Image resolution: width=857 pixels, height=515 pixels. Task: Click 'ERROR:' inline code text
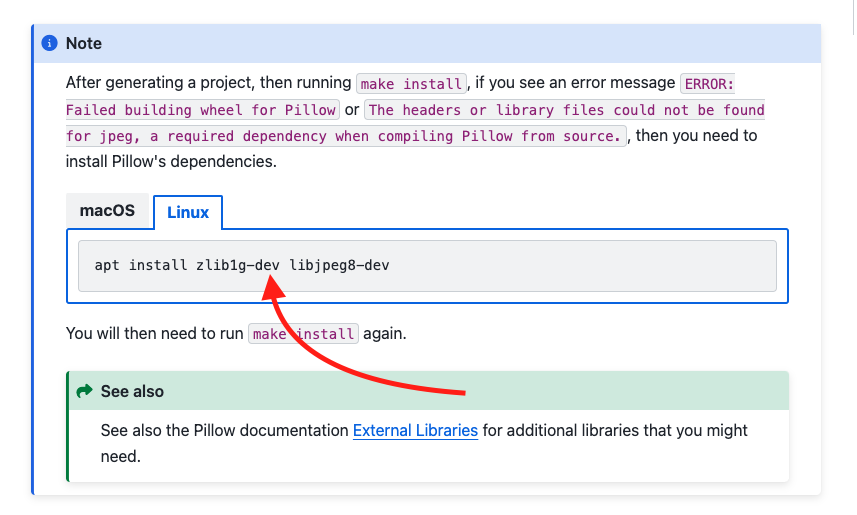click(x=709, y=84)
